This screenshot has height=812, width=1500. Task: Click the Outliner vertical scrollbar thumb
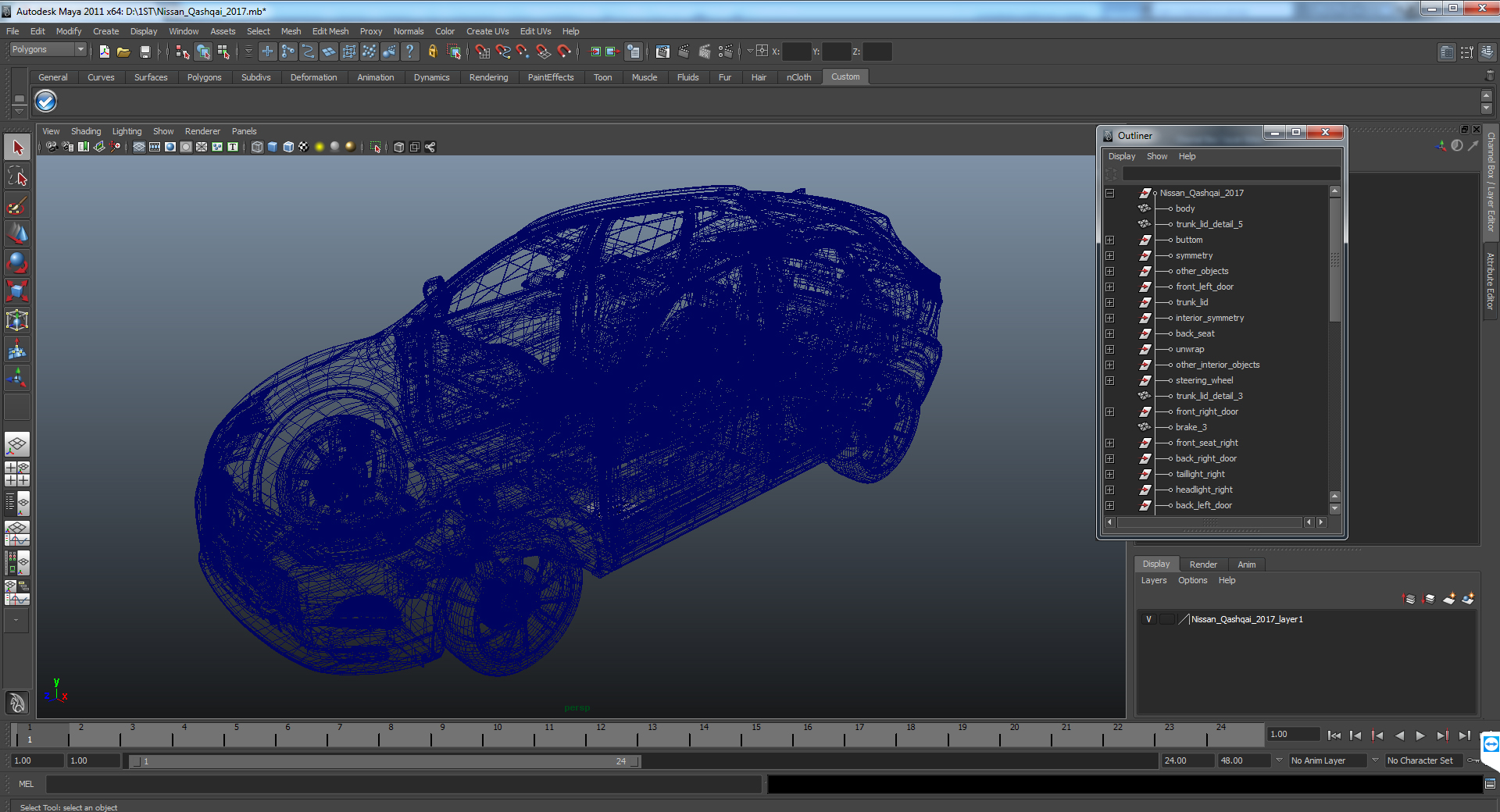(x=1334, y=259)
